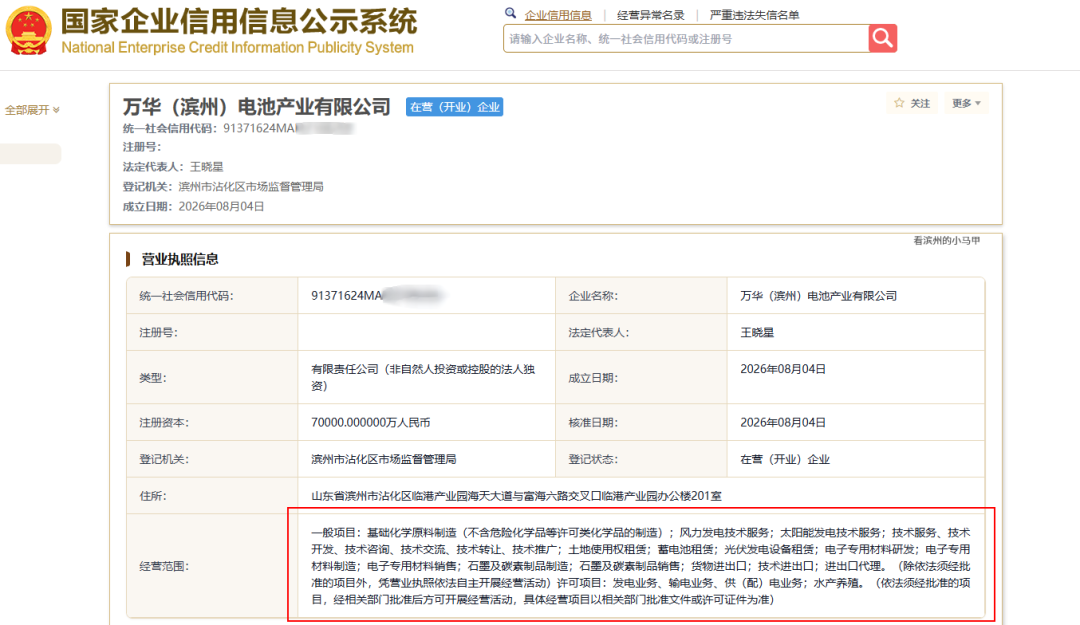This screenshot has height=625, width=1080.
Task: Click the header 登记机关 line
Action: tap(223, 187)
